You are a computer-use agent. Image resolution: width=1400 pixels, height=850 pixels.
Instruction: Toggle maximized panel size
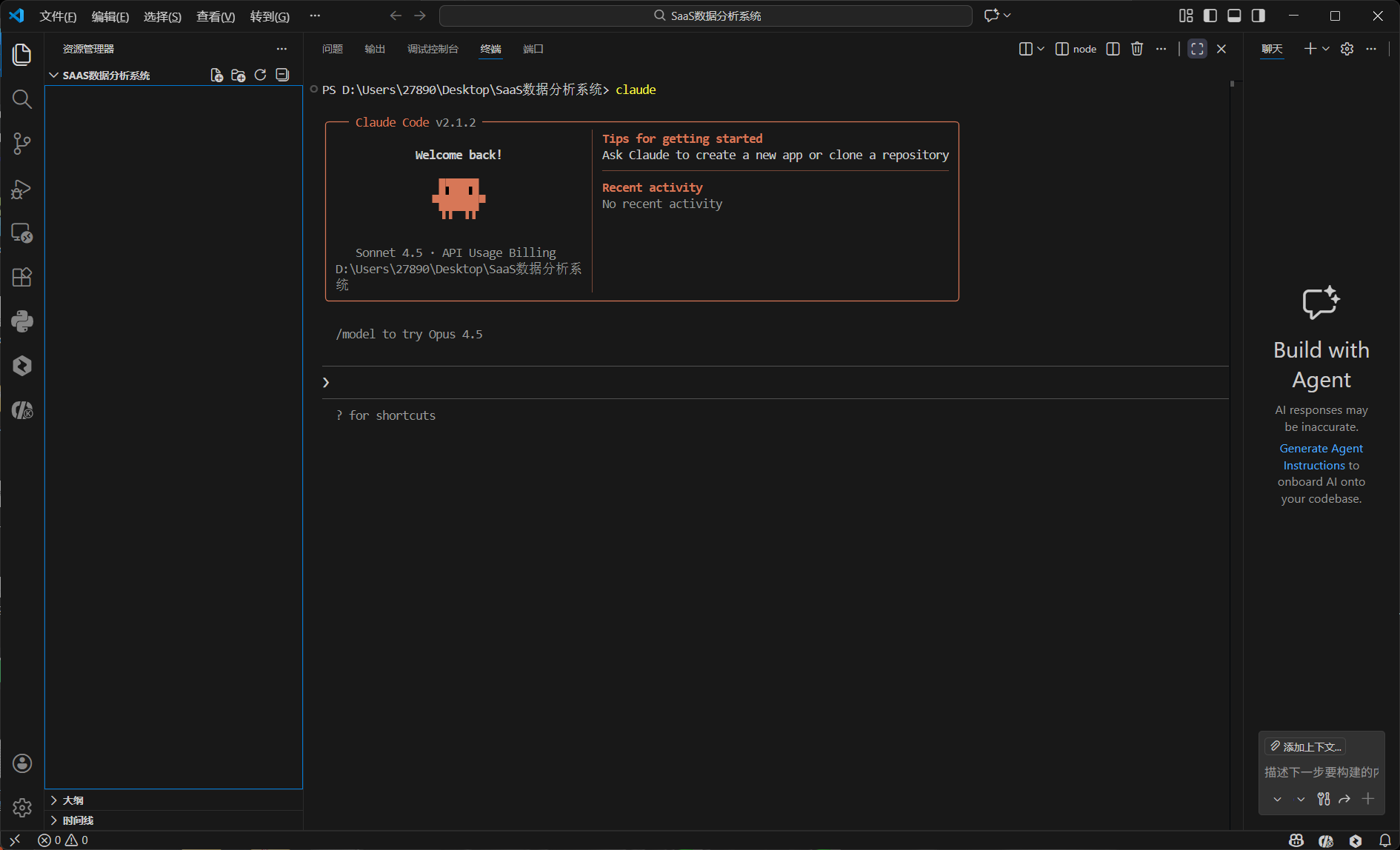(x=1197, y=49)
